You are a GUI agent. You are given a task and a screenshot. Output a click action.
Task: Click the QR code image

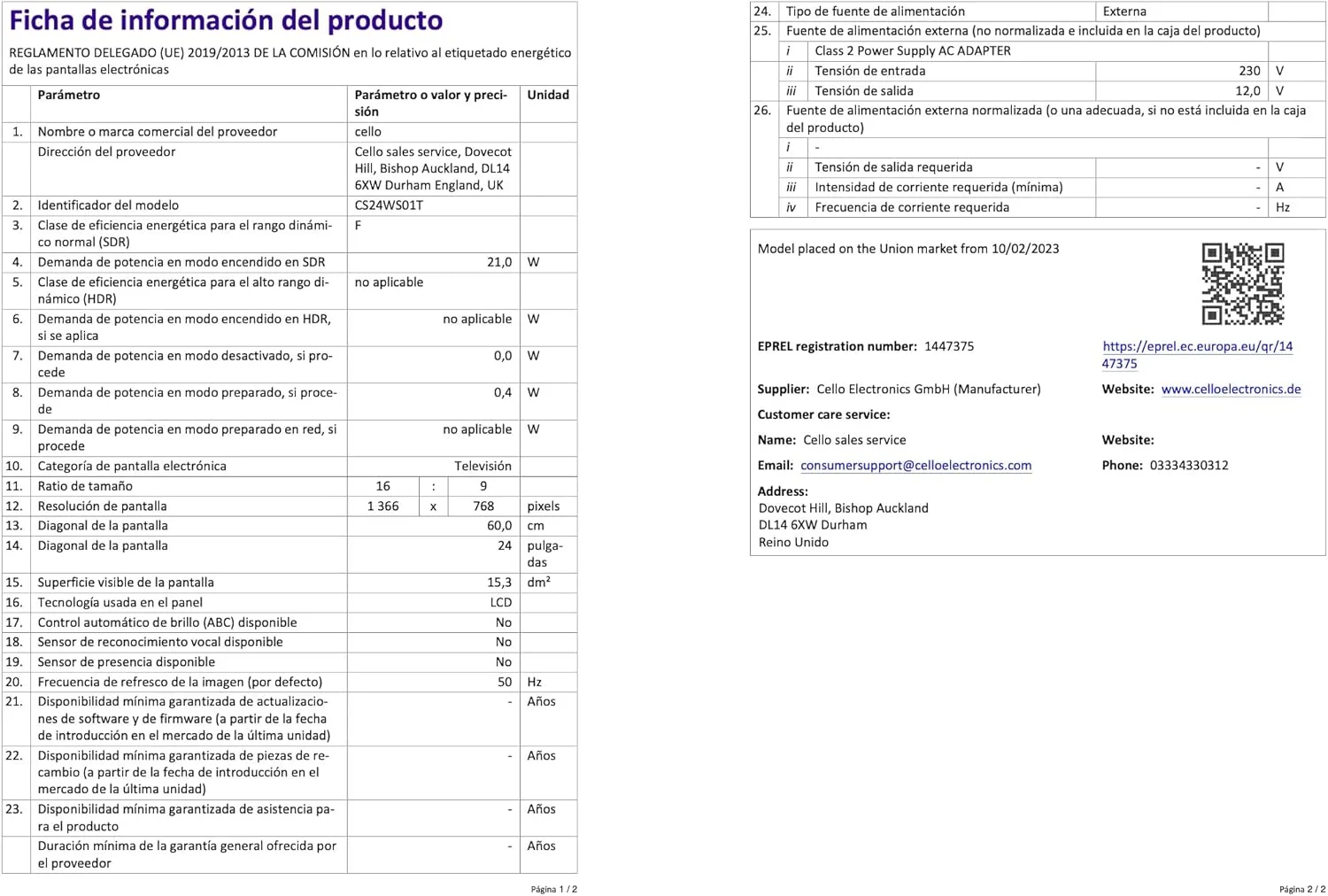tap(1242, 284)
